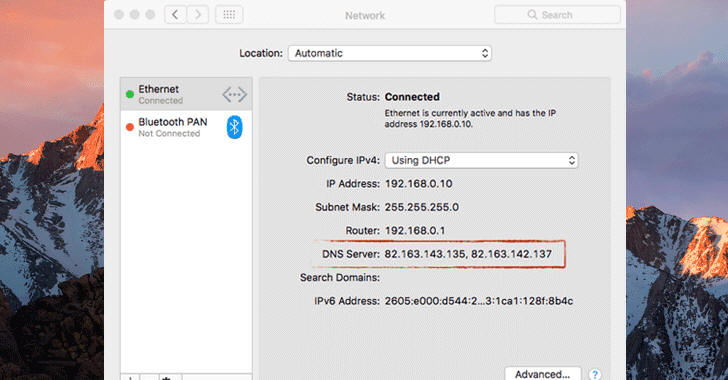Click the Bluetooth logo icon in sidebar
The image size is (728, 380).
click(x=234, y=127)
